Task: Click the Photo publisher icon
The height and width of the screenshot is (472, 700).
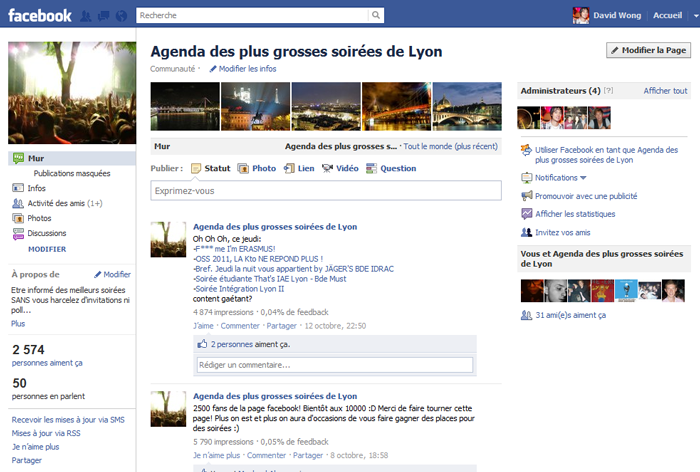Action: pyautogui.click(x=243, y=169)
